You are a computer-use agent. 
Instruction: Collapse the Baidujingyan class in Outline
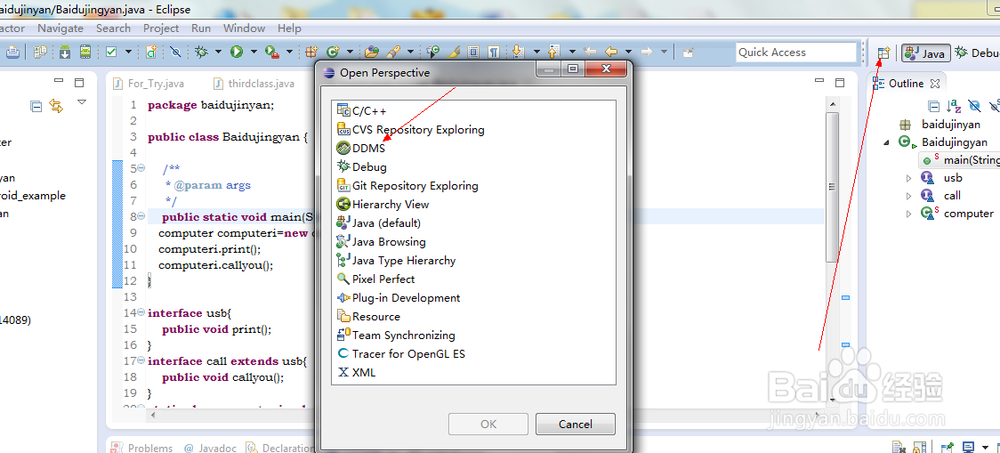point(886,143)
